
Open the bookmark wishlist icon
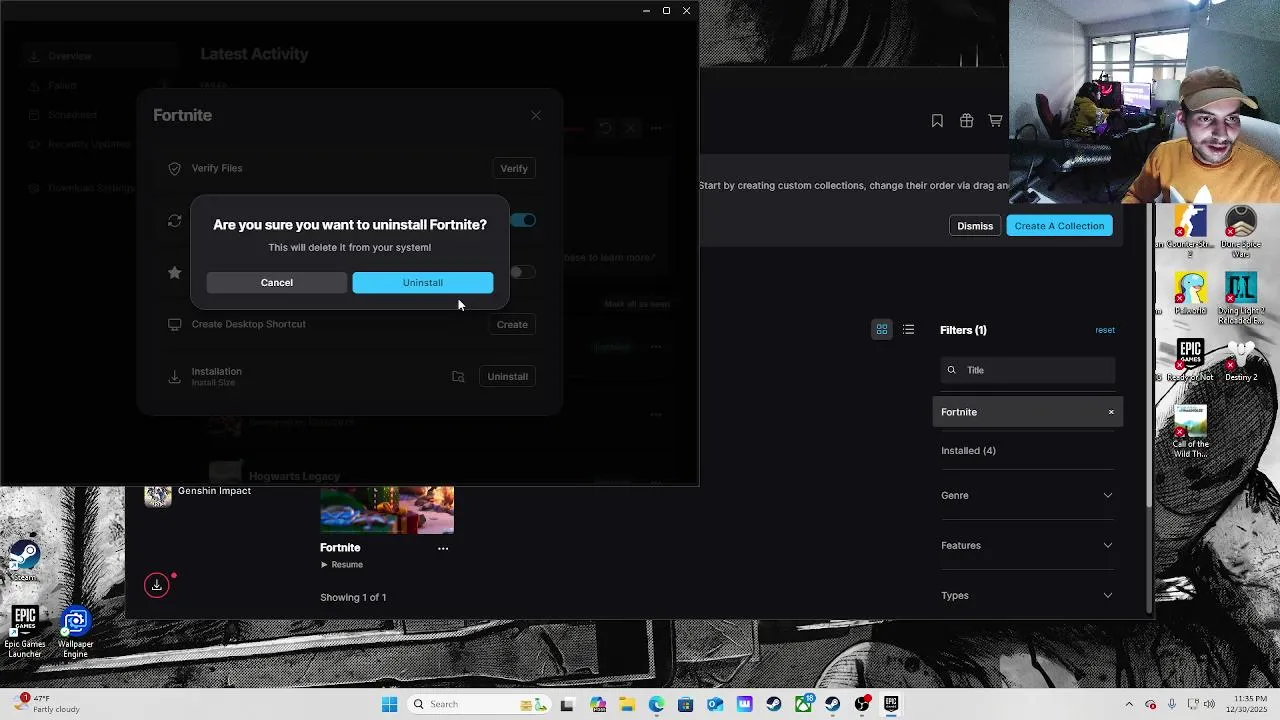[937, 121]
